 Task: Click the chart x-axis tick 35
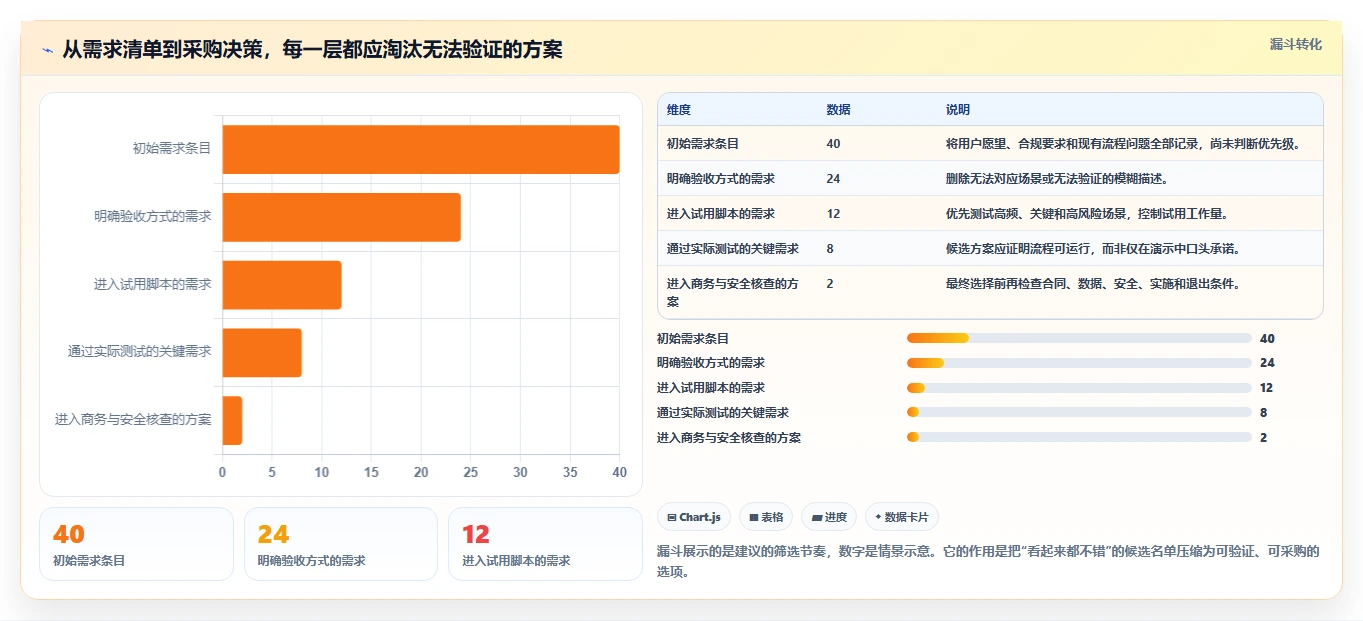[570, 472]
